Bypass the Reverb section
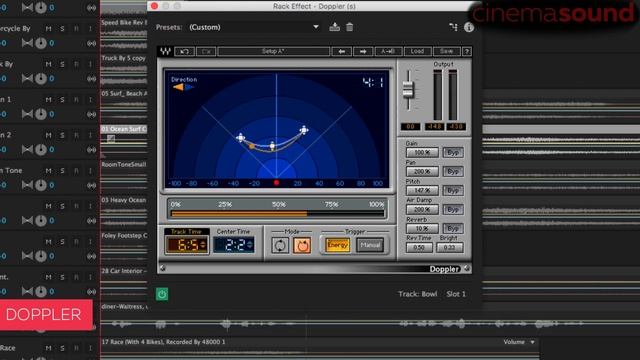 point(453,228)
